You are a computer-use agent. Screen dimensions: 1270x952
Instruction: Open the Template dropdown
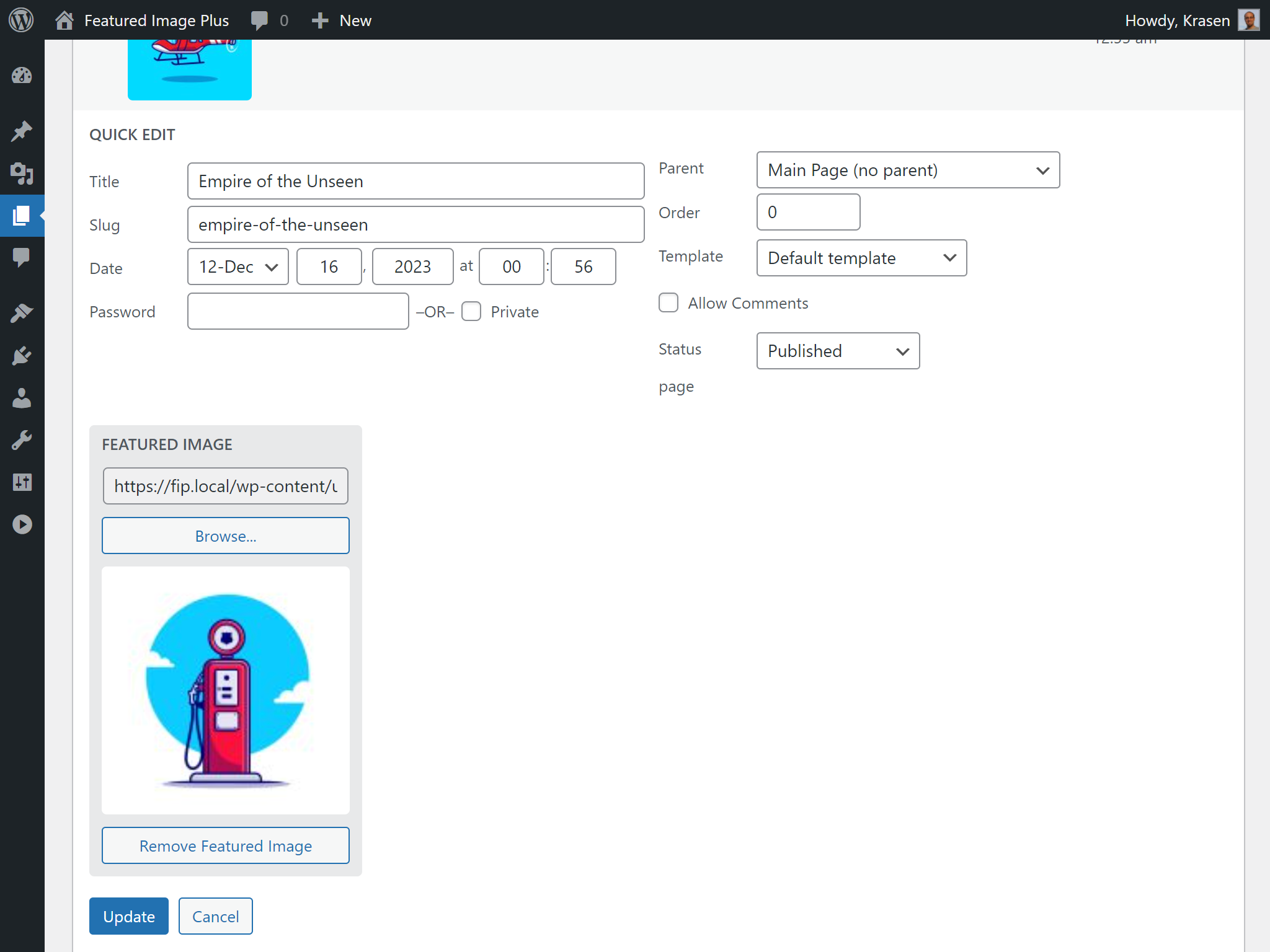point(861,258)
